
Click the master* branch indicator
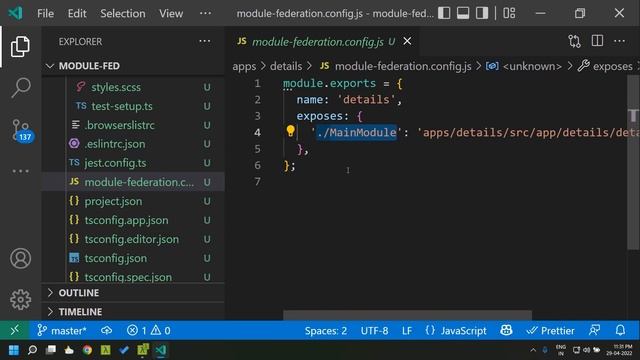[62, 330]
